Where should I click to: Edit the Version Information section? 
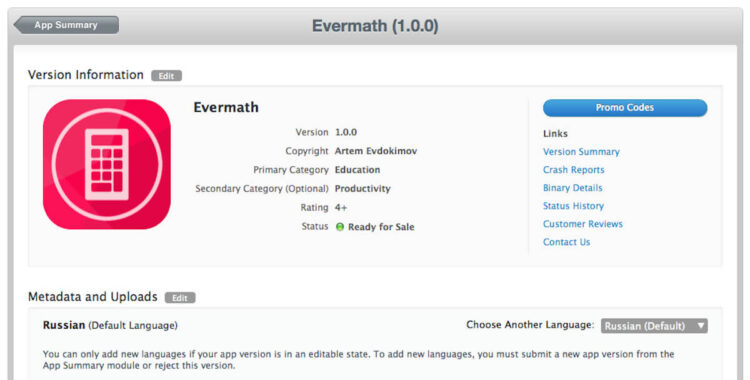pyautogui.click(x=166, y=76)
